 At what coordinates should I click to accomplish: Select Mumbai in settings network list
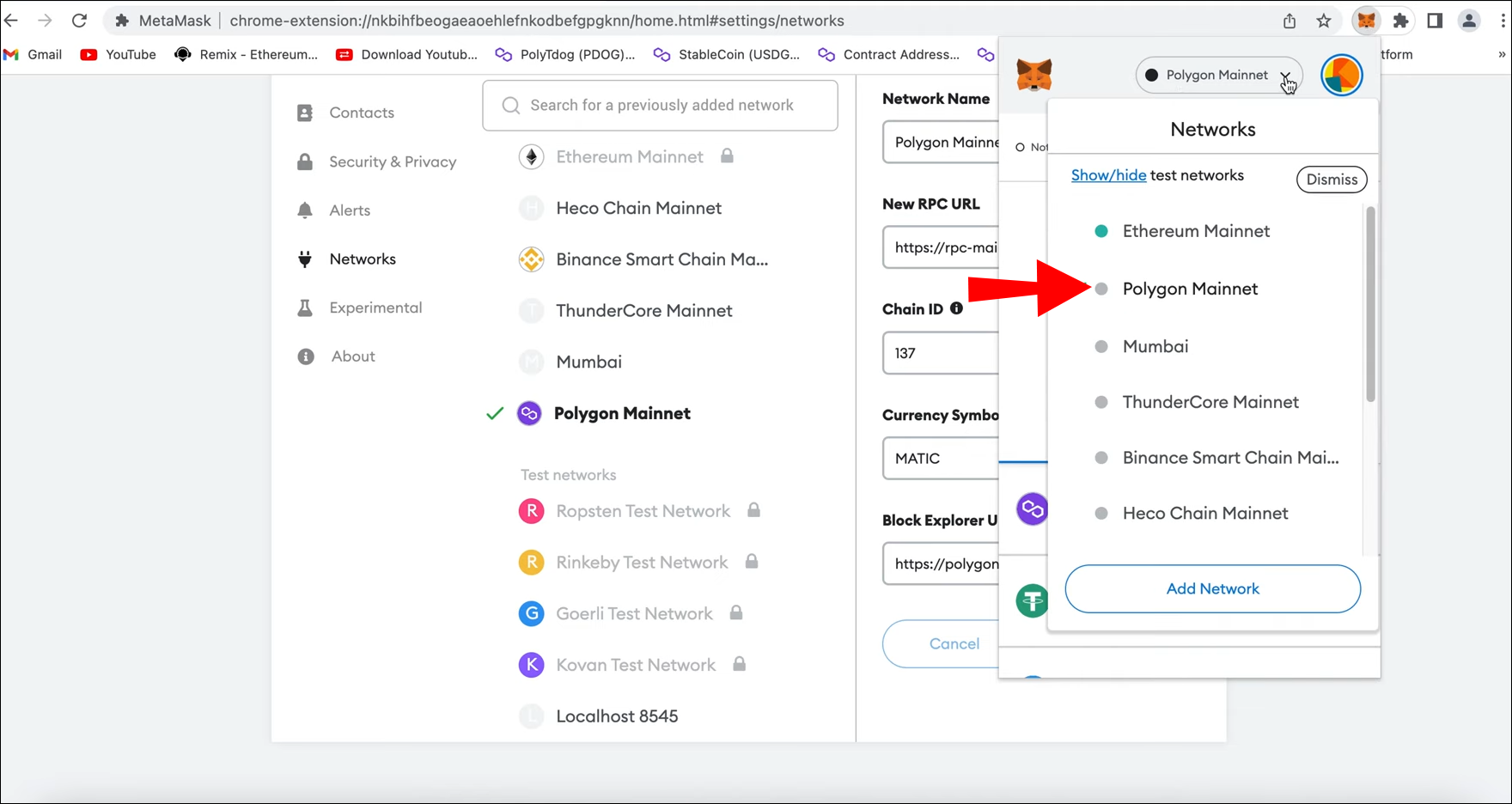(x=570, y=362)
